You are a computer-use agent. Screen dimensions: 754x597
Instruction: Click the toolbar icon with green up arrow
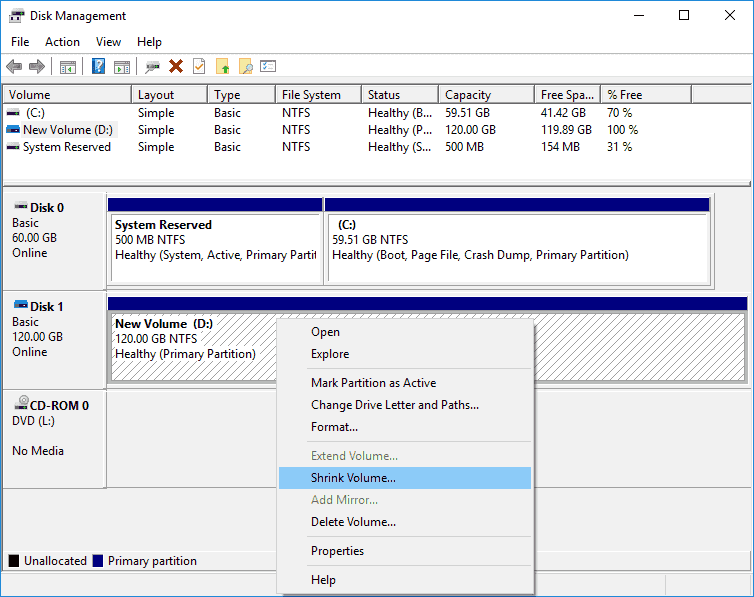pos(223,67)
